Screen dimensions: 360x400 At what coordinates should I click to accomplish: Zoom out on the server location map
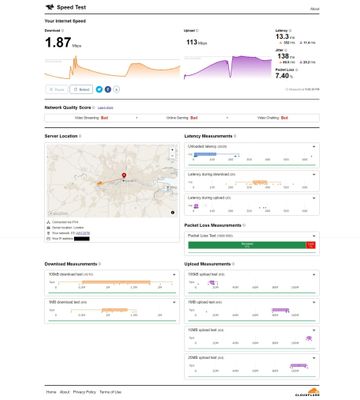click(172, 156)
